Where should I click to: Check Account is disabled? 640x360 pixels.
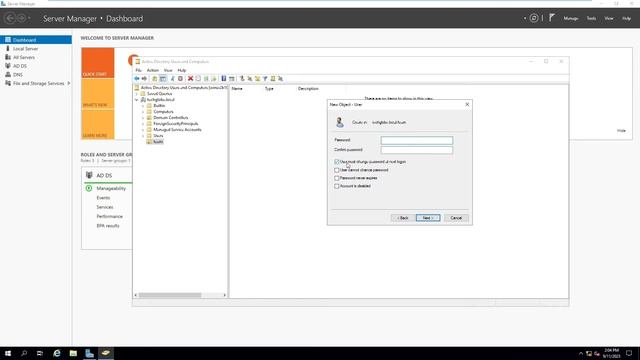coord(337,186)
